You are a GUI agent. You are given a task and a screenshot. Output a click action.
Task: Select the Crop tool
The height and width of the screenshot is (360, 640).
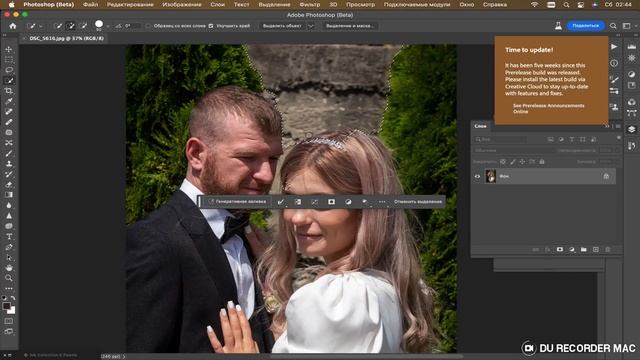[x=9, y=91]
